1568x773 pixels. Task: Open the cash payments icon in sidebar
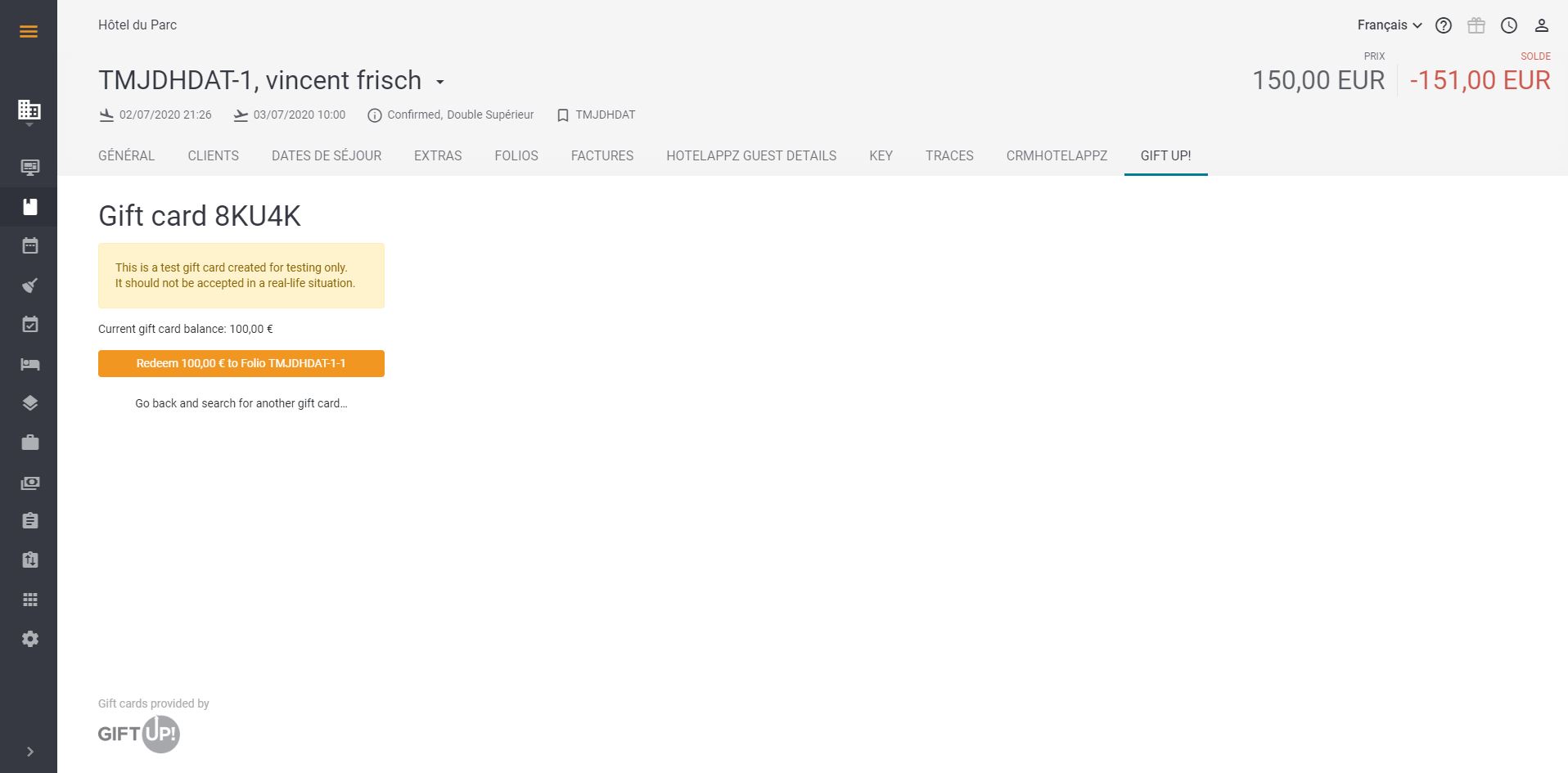click(30, 483)
